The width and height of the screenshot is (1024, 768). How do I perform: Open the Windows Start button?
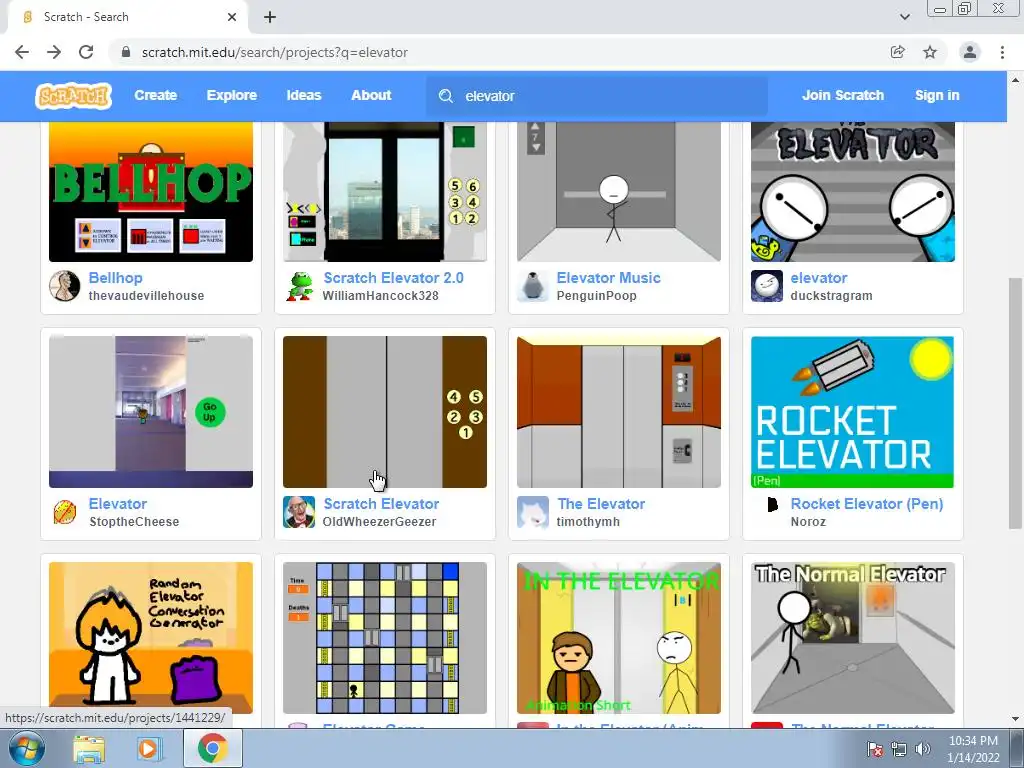tap(26, 748)
